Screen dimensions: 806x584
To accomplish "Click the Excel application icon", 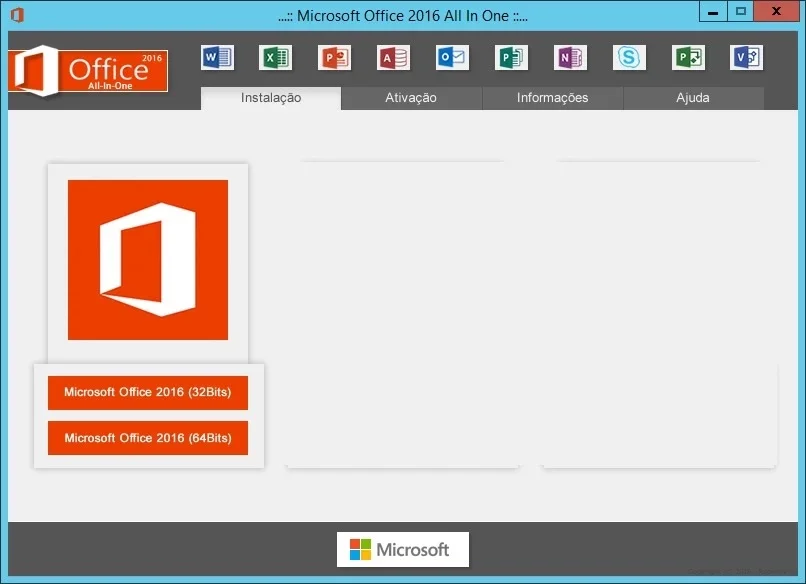I will 276,58.
